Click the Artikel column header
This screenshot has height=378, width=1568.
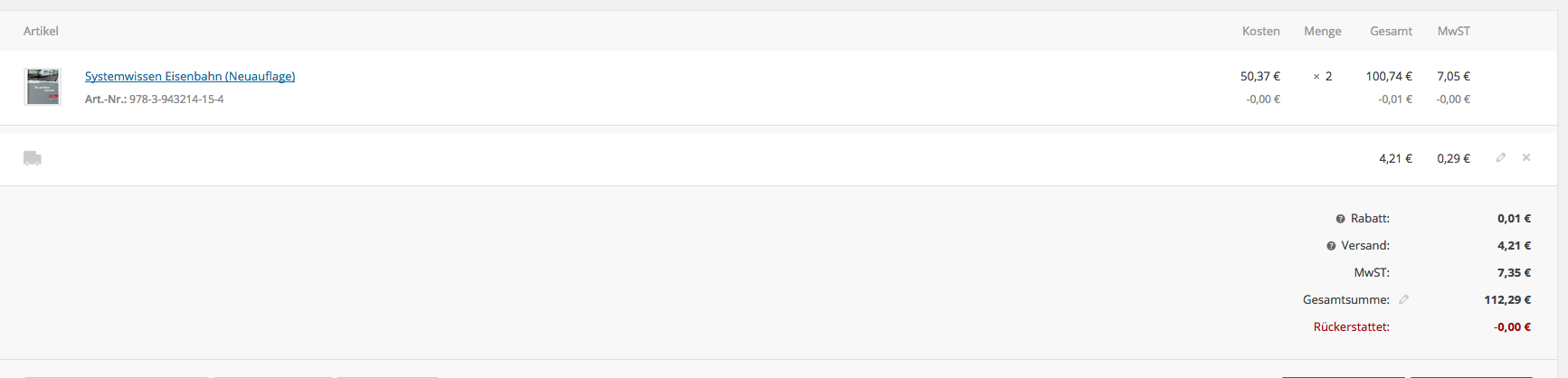pyautogui.click(x=41, y=31)
